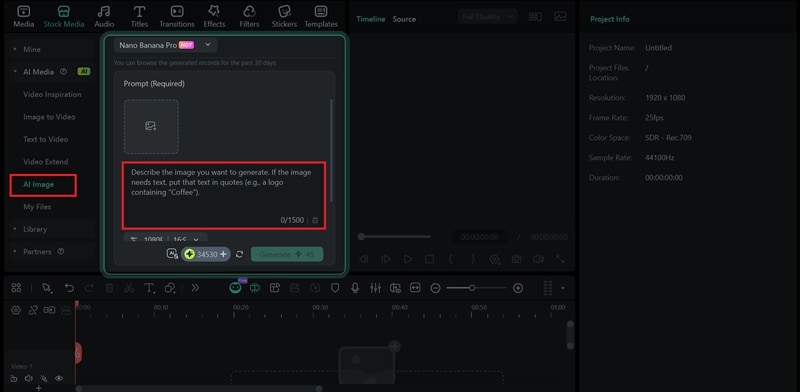The height and width of the screenshot is (392, 800).
Task: Mute the Video 1 track audio
Action: click(x=29, y=378)
